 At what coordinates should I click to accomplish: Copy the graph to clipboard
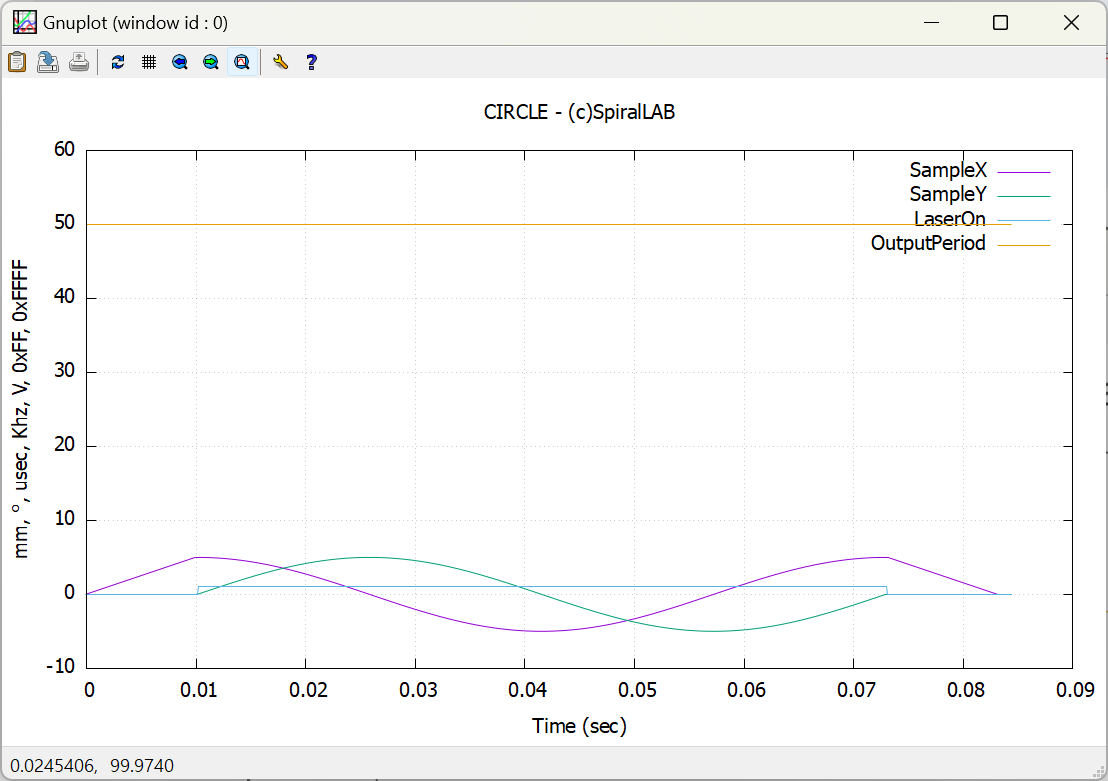pos(17,62)
